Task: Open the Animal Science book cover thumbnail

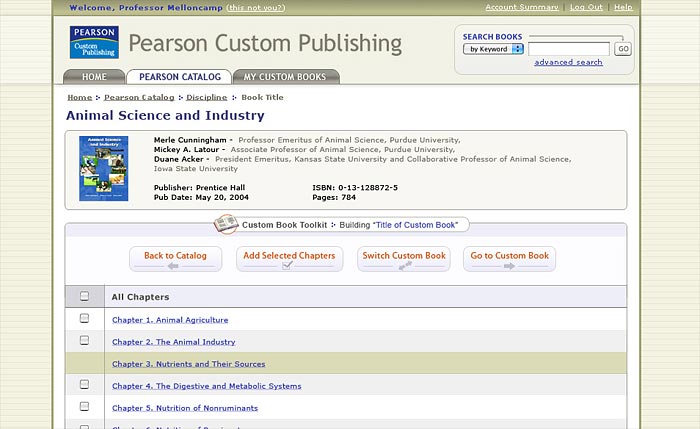Action: pyautogui.click(x=104, y=169)
